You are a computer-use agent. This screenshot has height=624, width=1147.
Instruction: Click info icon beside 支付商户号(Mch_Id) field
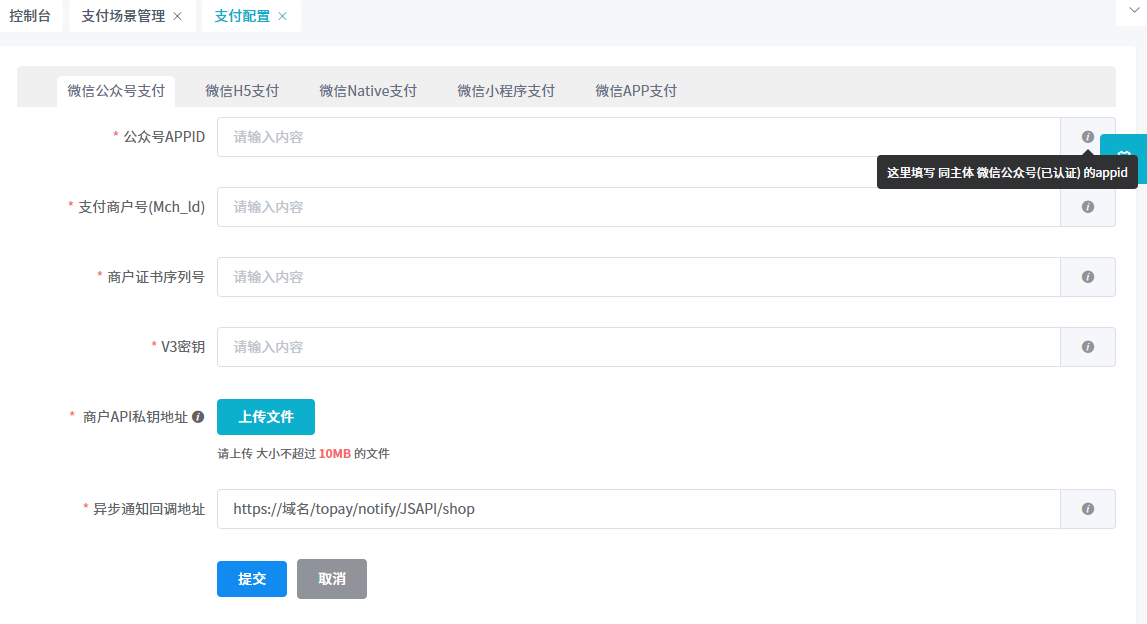click(1088, 207)
